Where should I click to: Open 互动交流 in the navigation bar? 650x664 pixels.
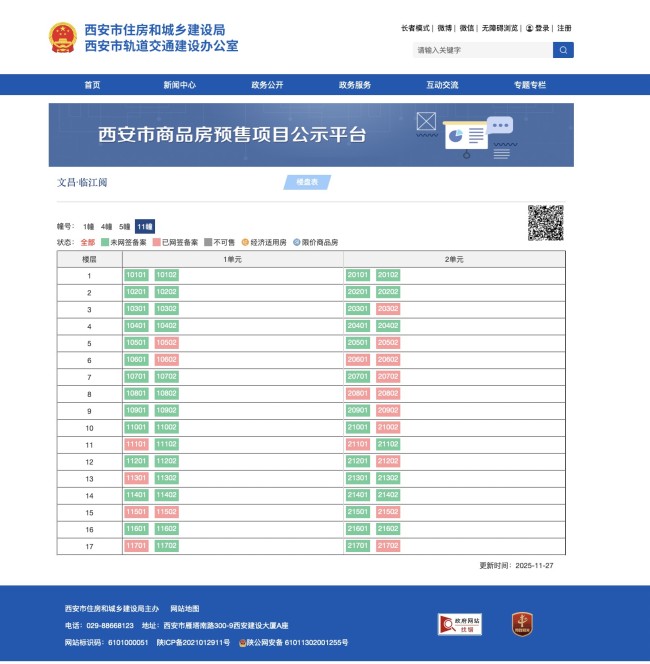tap(442, 85)
